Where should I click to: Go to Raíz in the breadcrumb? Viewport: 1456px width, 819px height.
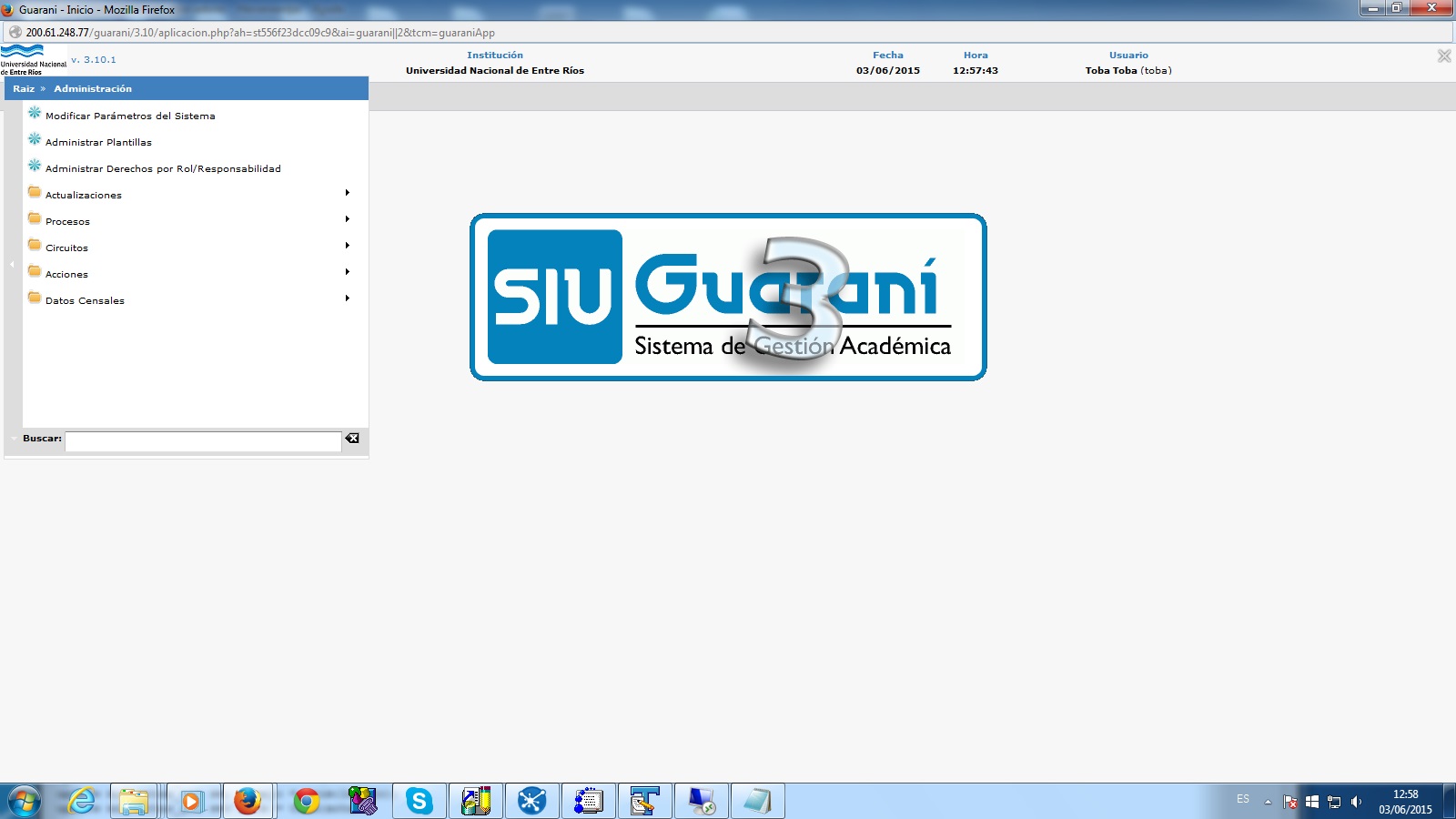24,88
